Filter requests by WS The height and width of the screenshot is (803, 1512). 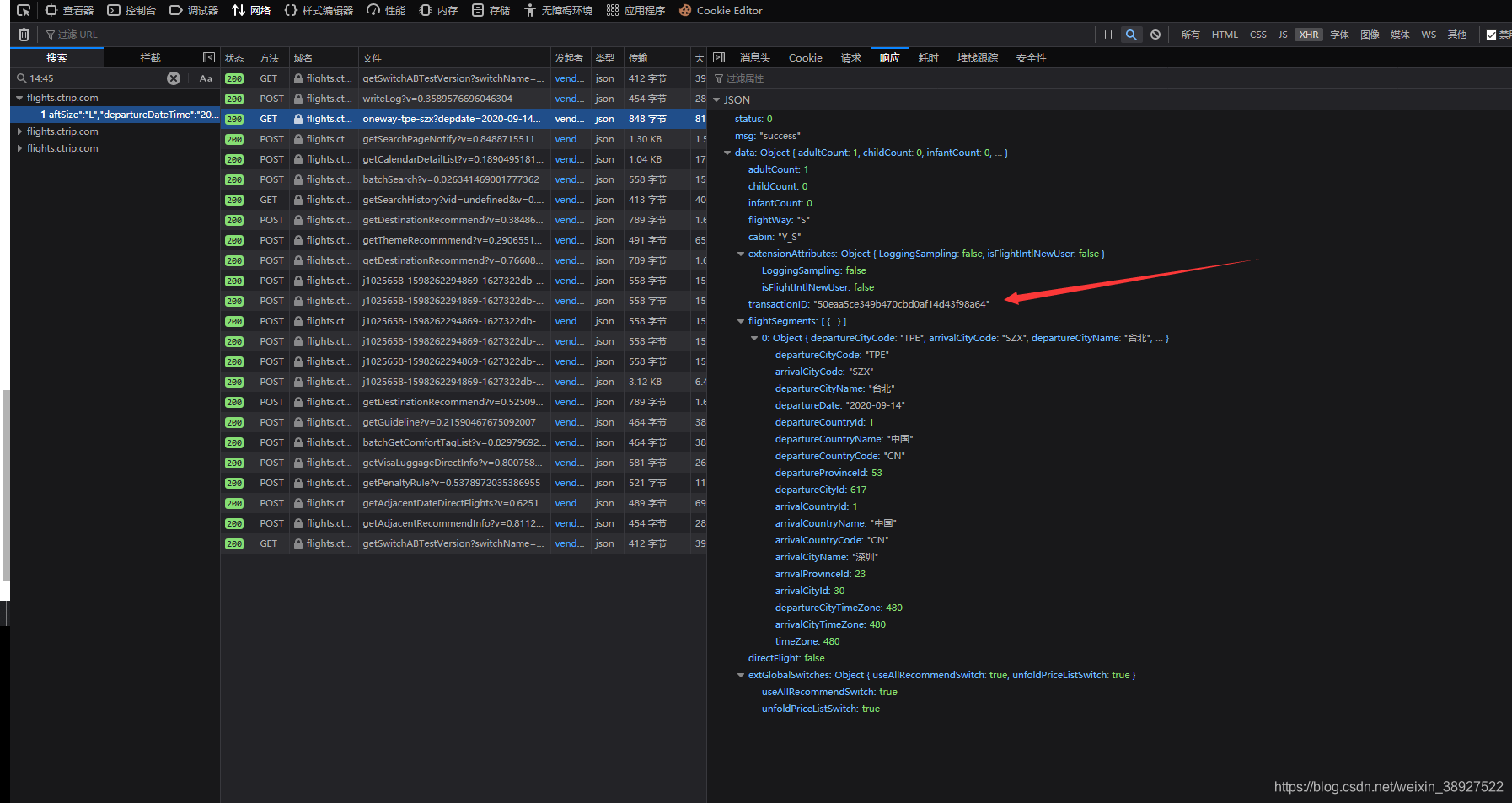1429,35
